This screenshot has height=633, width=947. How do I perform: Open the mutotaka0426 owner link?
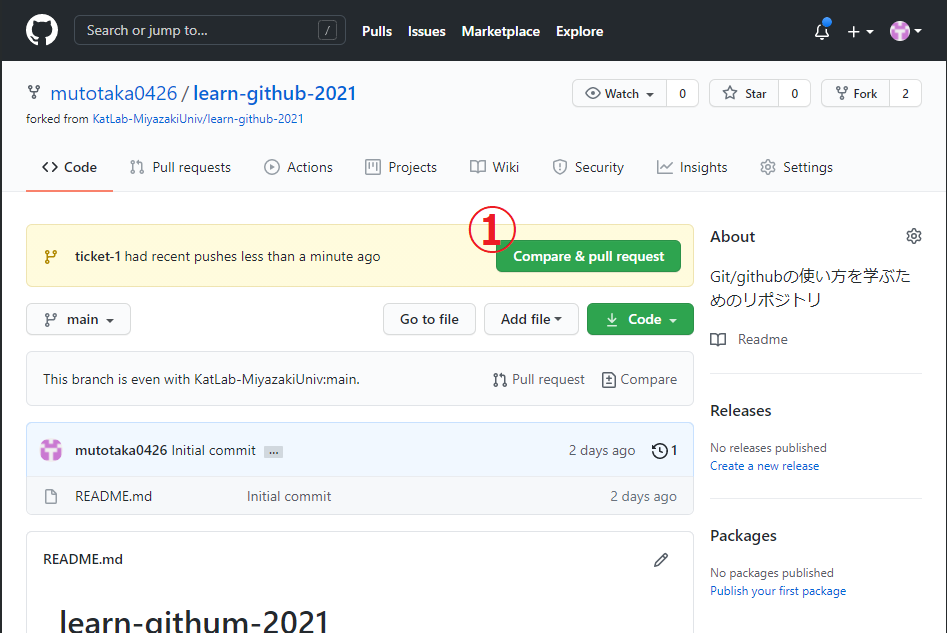pyautogui.click(x=114, y=94)
